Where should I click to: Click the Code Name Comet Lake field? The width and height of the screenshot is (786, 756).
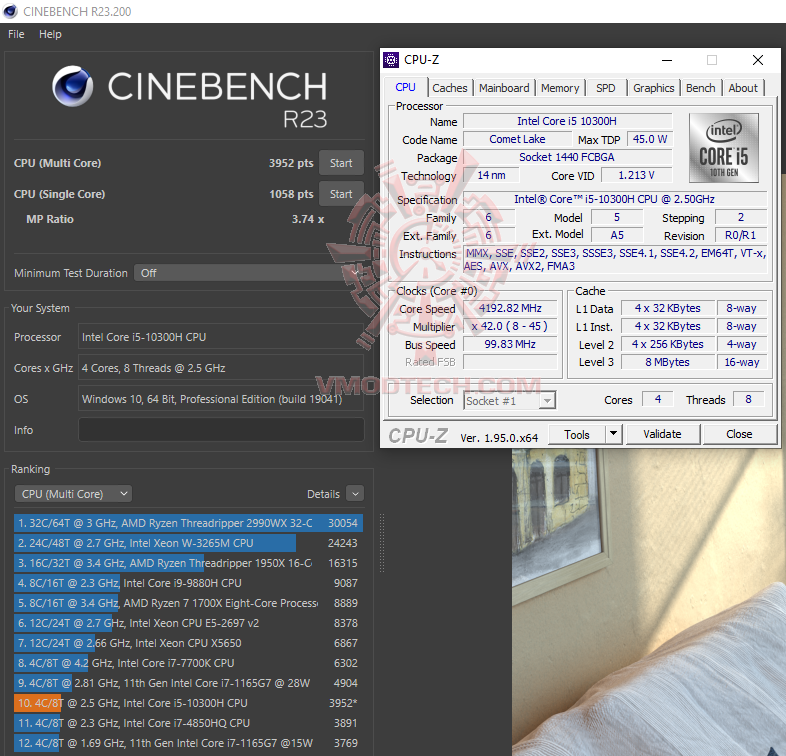[517, 139]
